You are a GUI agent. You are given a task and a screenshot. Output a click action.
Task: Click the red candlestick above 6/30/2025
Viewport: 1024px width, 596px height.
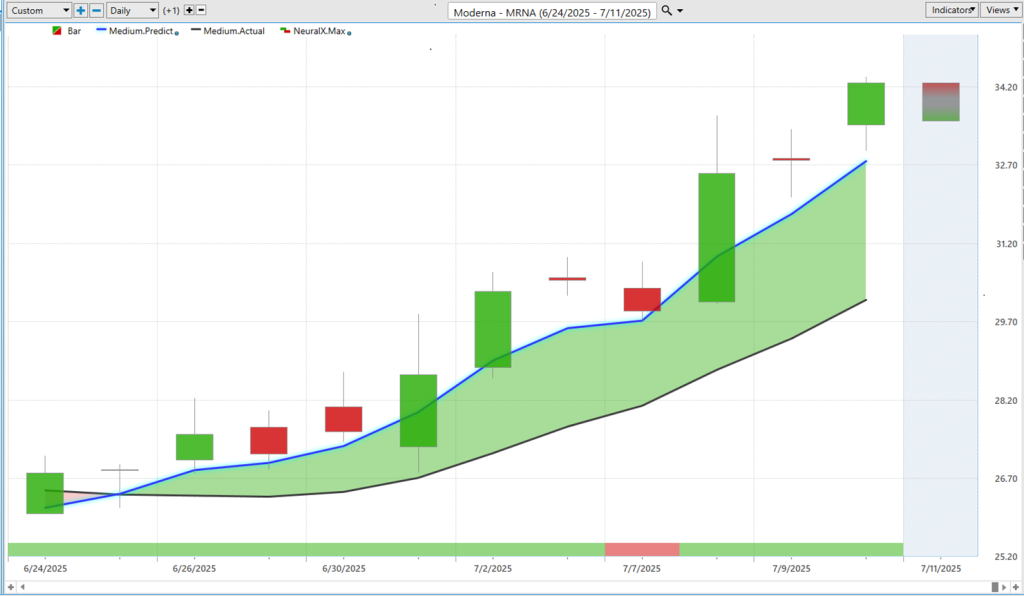pyautogui.click(x=344, y=419)
